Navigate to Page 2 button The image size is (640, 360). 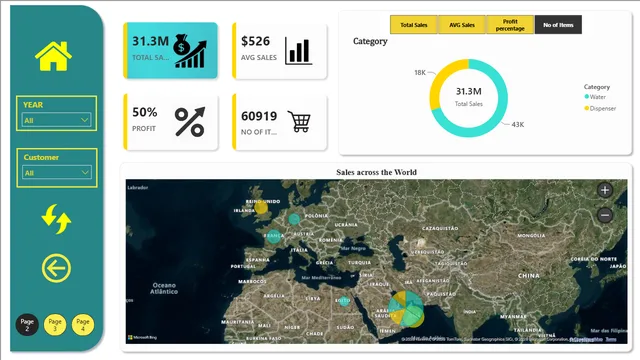pyautogui.click(x=27, y=324)
